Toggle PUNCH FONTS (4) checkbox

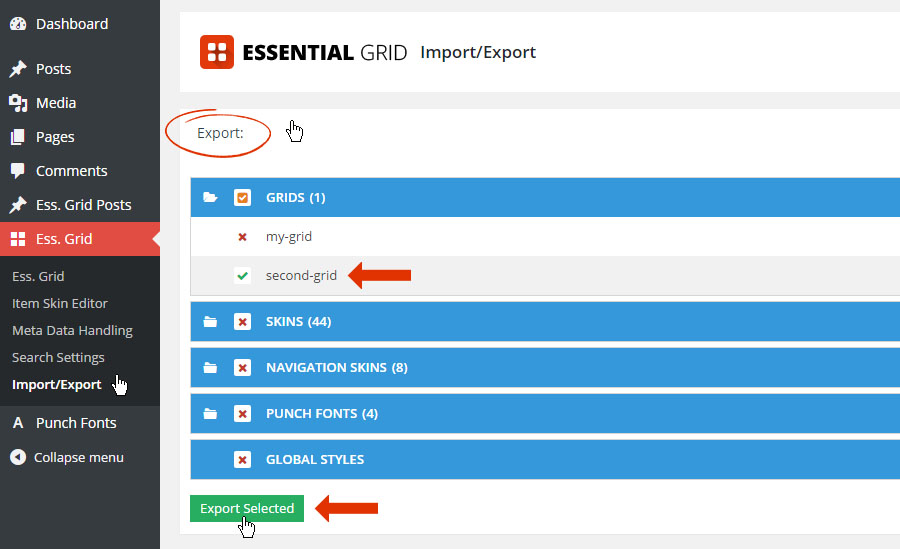click(242, 413)
